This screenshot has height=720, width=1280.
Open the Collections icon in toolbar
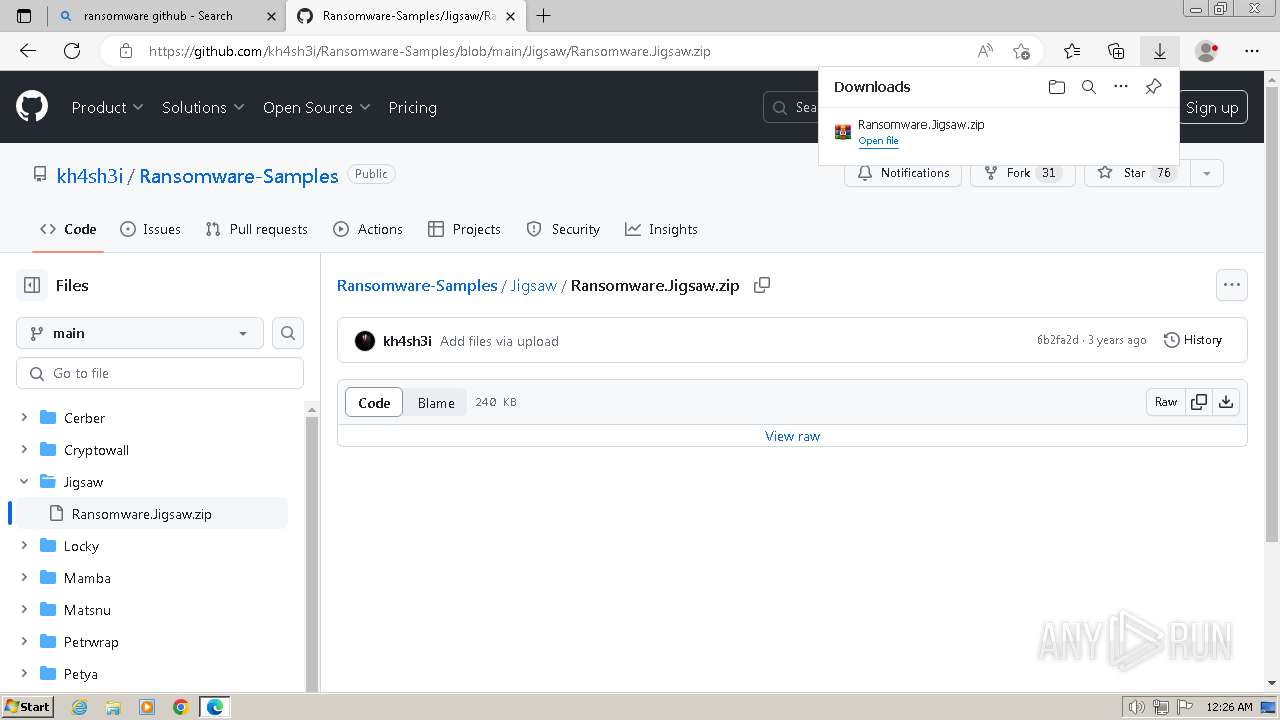point(1116,51)
